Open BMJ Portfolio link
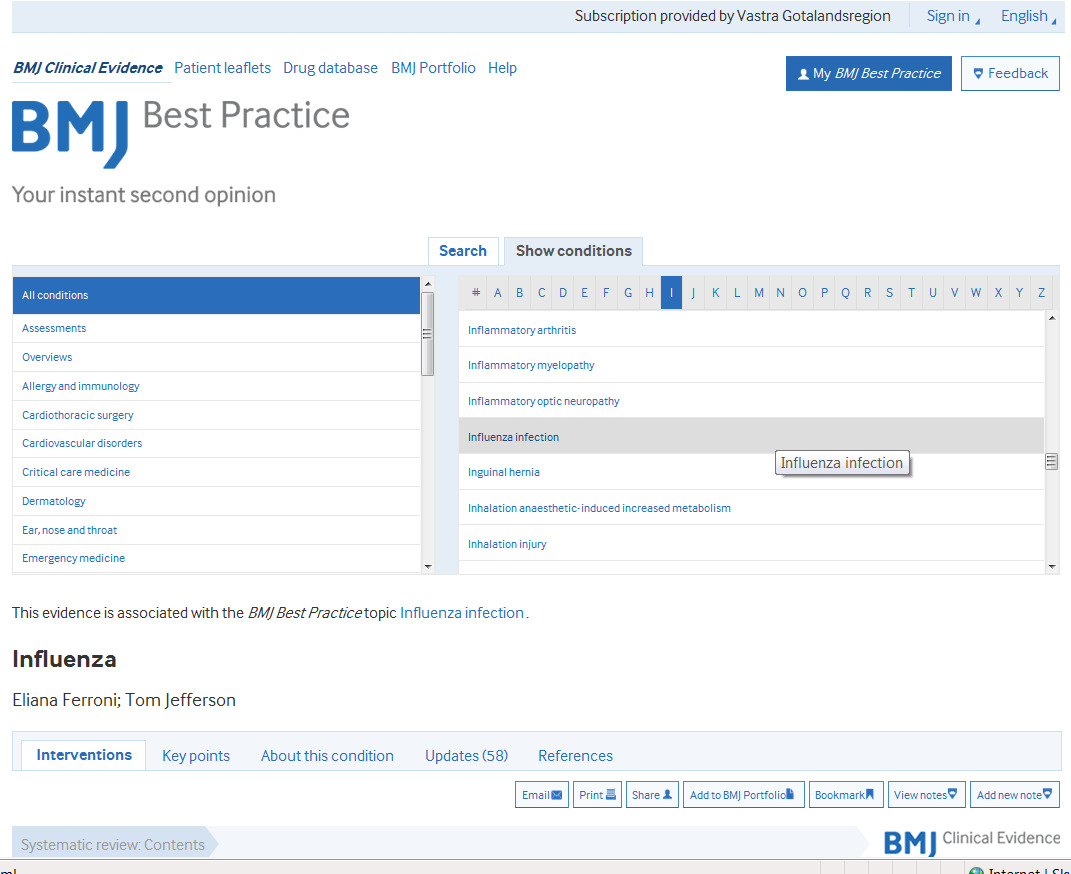This screenshot has height=874, width=1071. 433,68
